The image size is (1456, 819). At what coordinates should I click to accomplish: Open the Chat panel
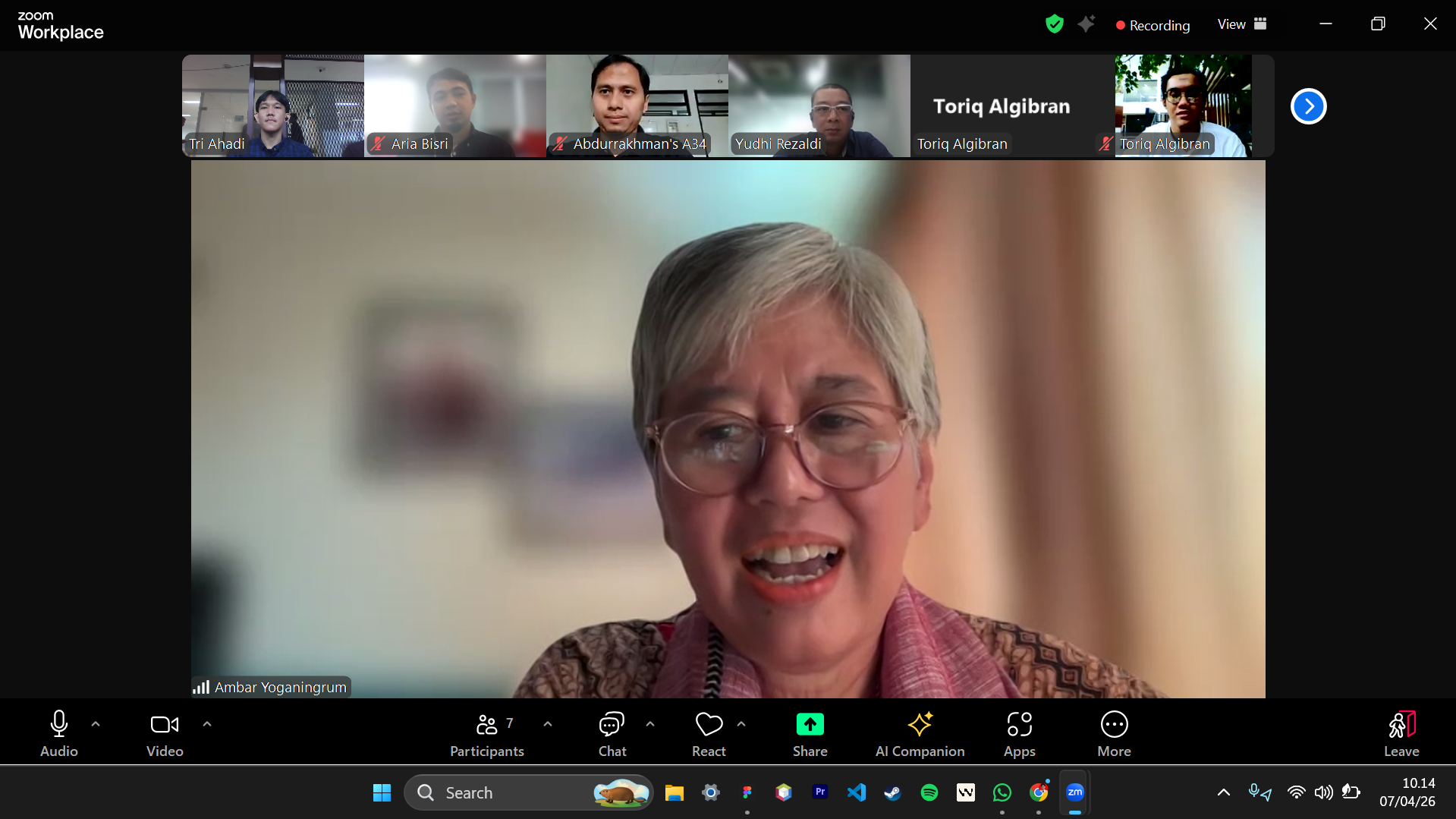point(612,733)
